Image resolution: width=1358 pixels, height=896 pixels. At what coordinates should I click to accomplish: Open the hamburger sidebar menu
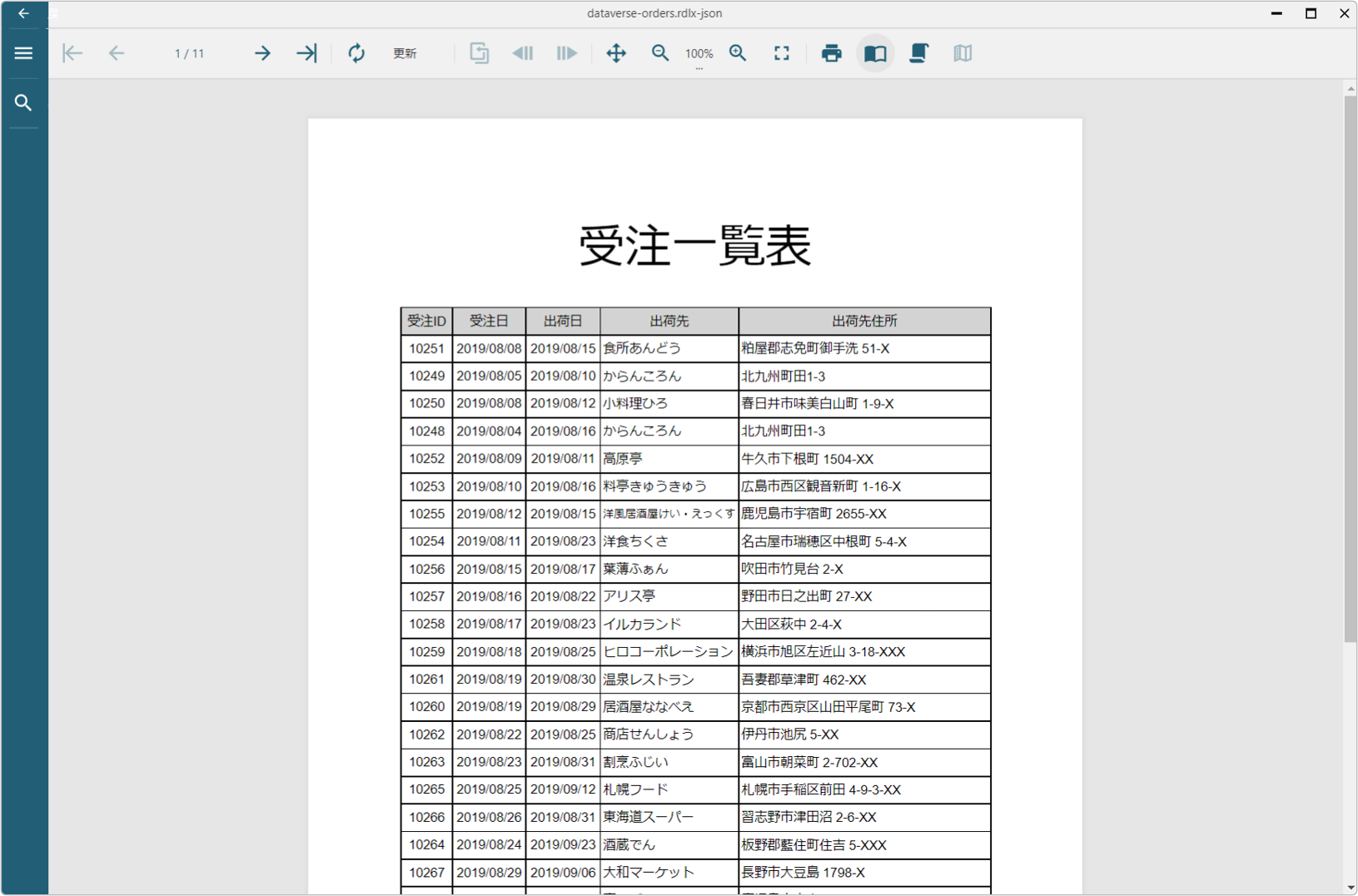[23, 53]
